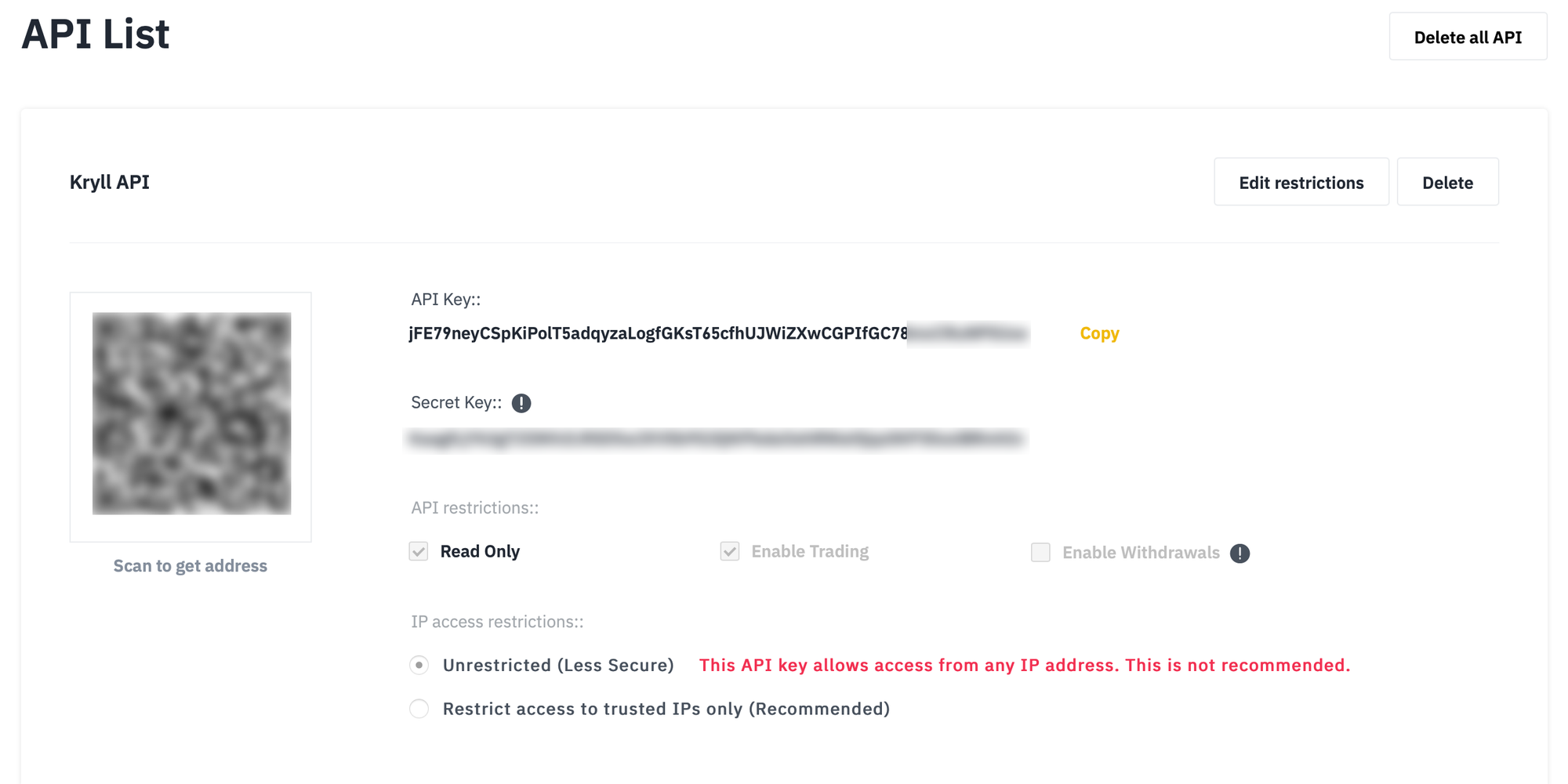Select Unrestricted (Less Secure) radio option
Screen dimensions: 1568x784
[419, 666]
